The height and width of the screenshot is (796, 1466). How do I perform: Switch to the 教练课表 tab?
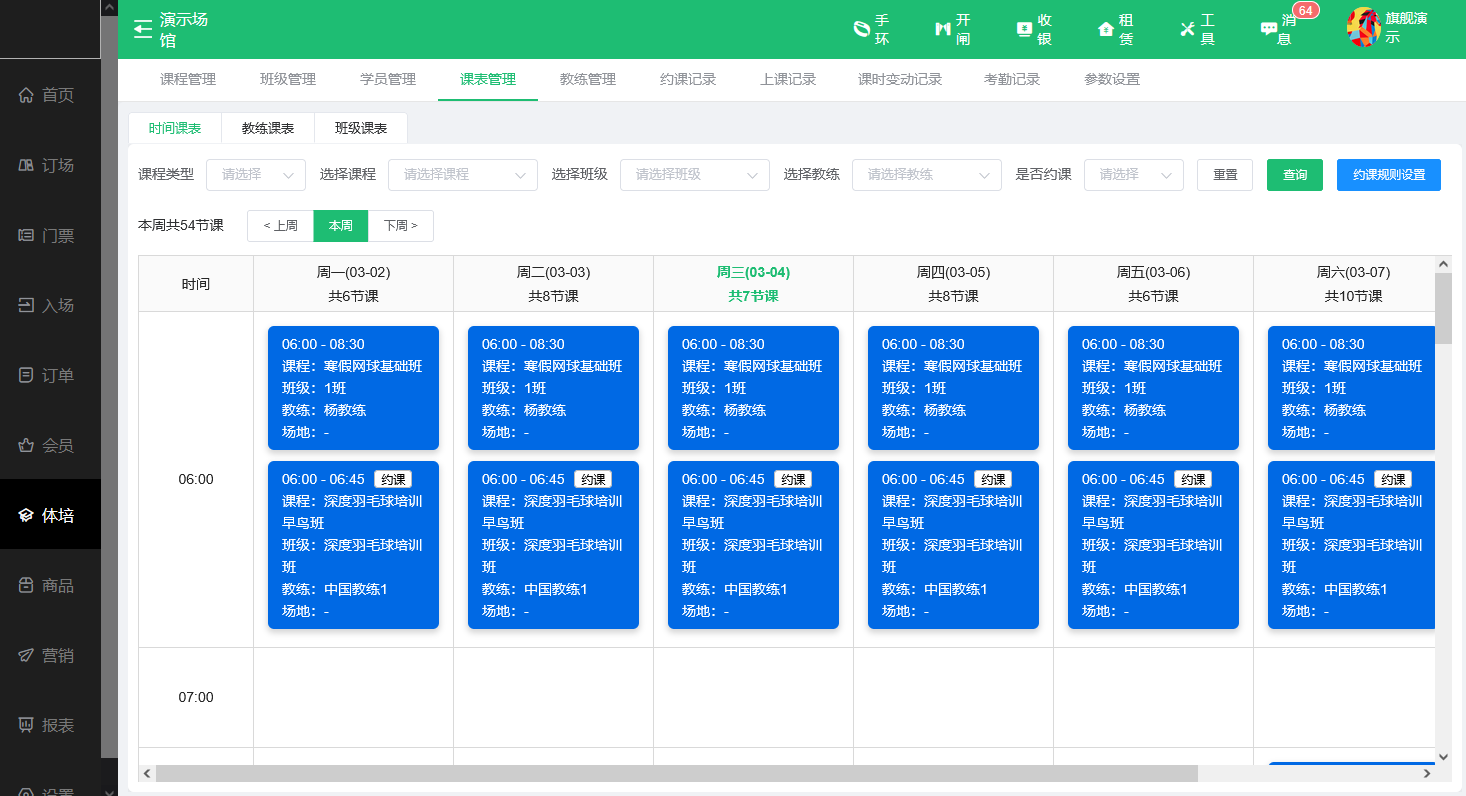coord(268,128)
